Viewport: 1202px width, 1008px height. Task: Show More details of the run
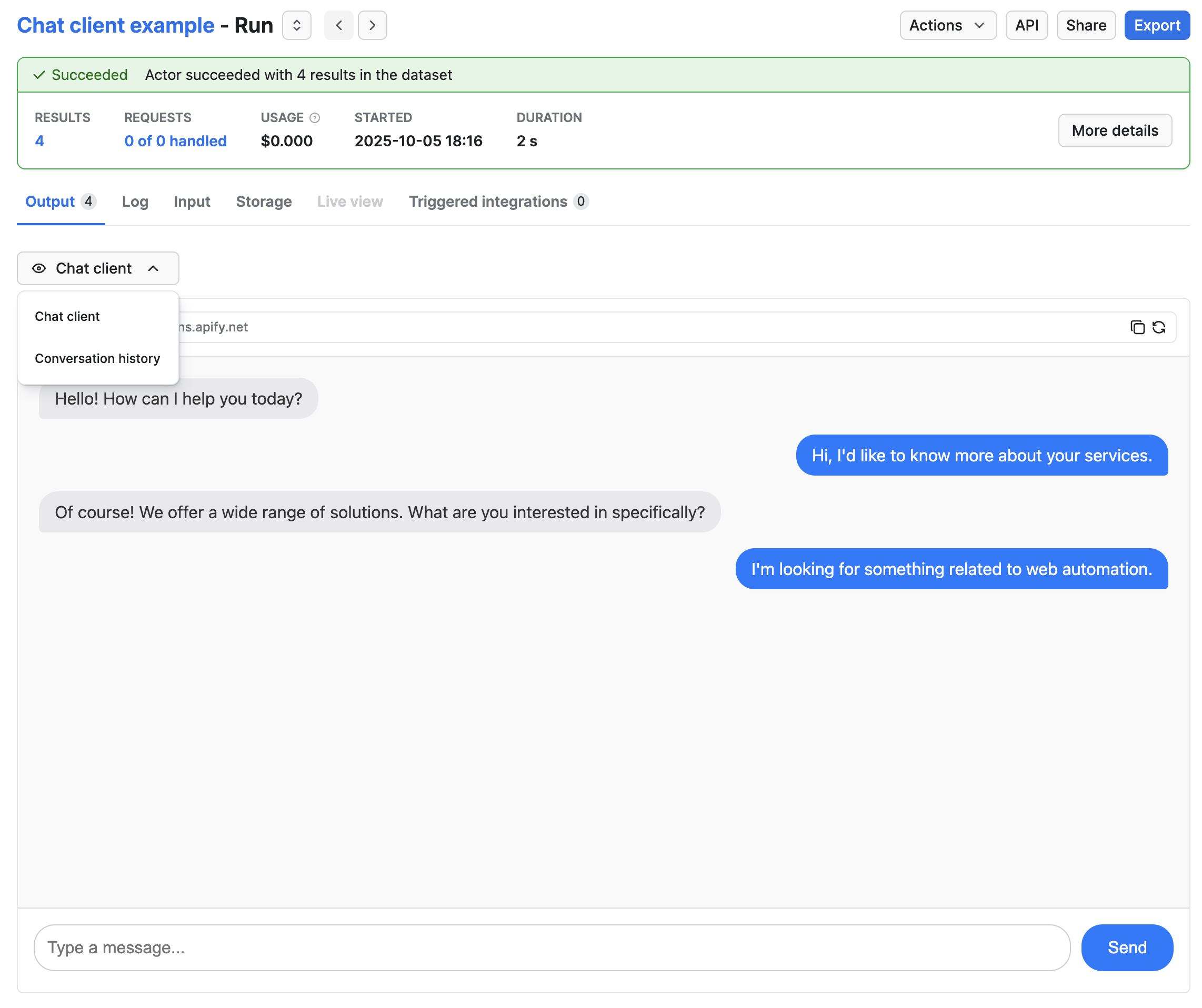[x=1115, y=130]
